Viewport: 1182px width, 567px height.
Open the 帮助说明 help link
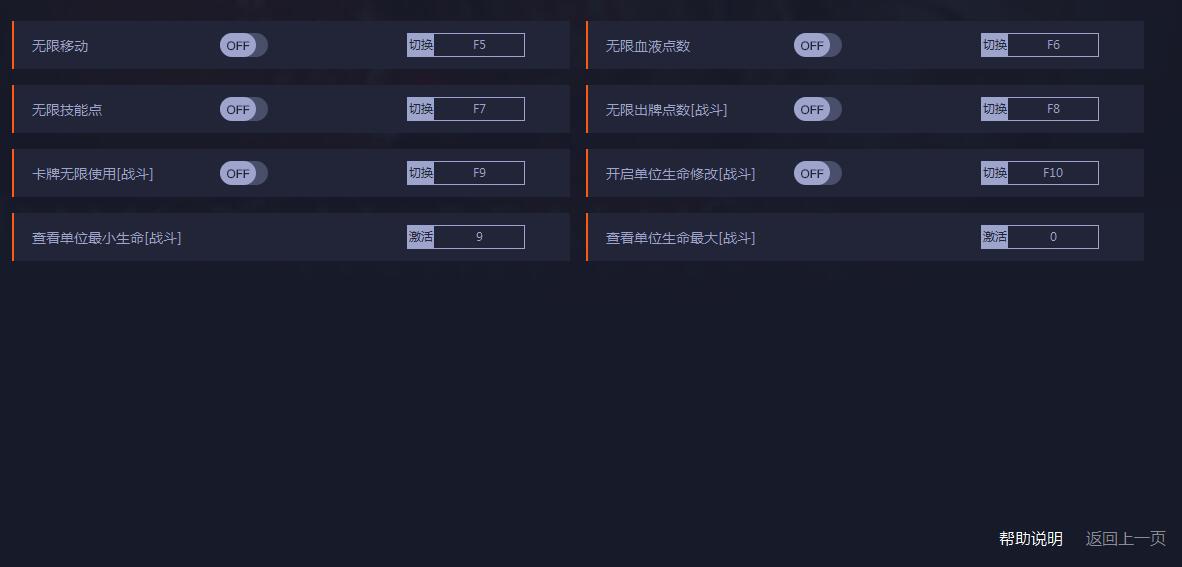pos(1030,539)
